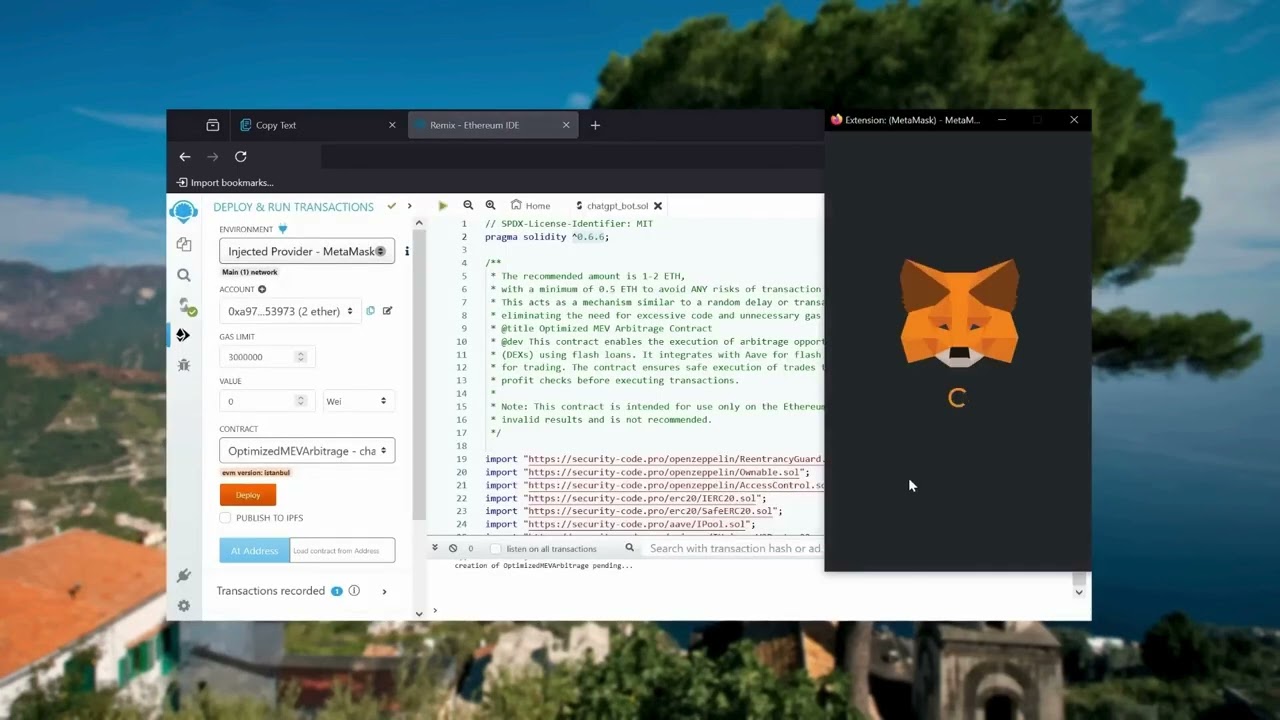Viewport: 1280px width, 720px height.
Task: Click the Transactions recorded info icon
Action: coord(354,591)
